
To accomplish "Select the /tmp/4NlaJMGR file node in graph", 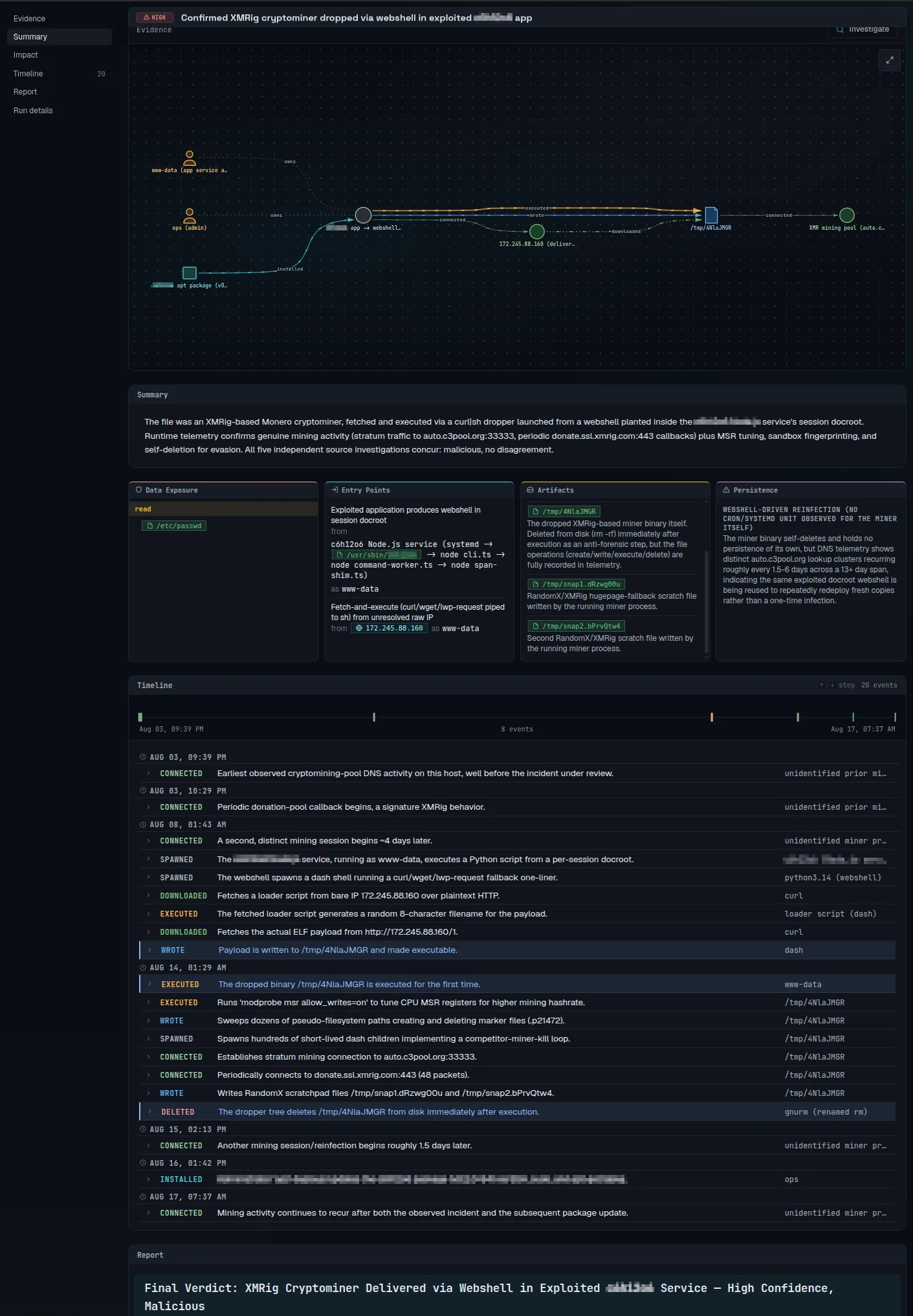I will point(711,215).
